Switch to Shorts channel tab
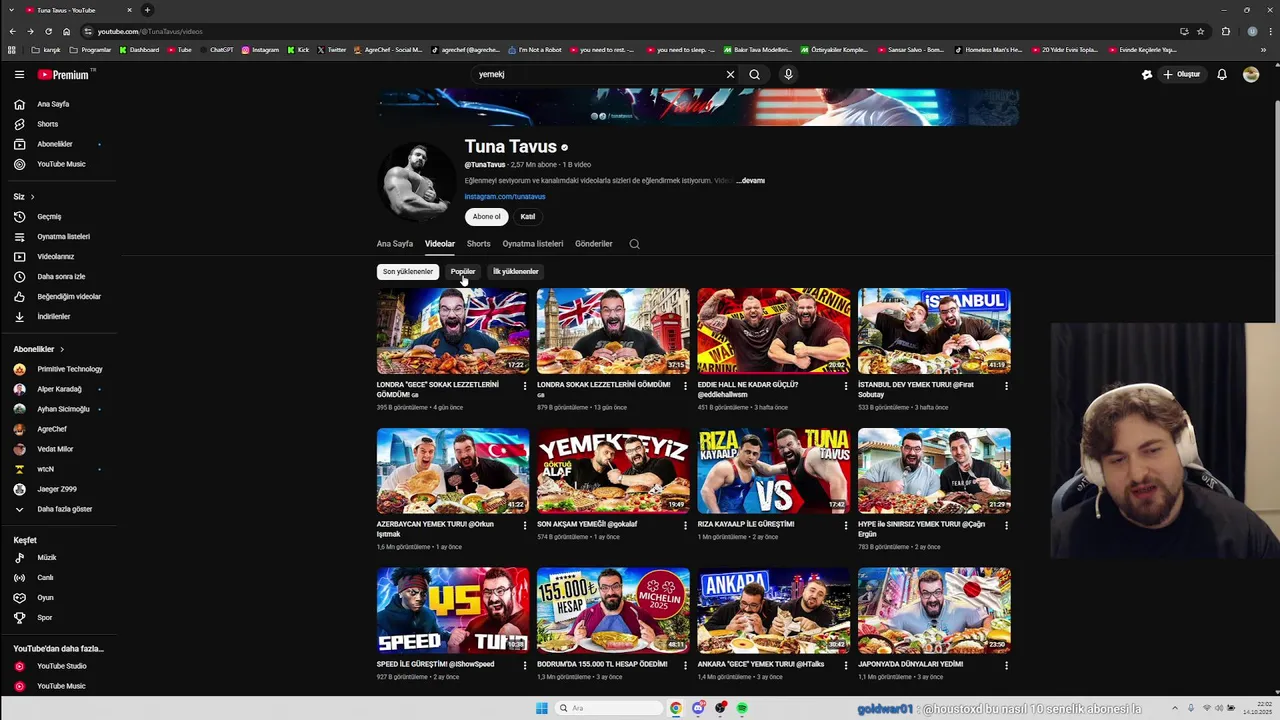 (x=479, y=244)
